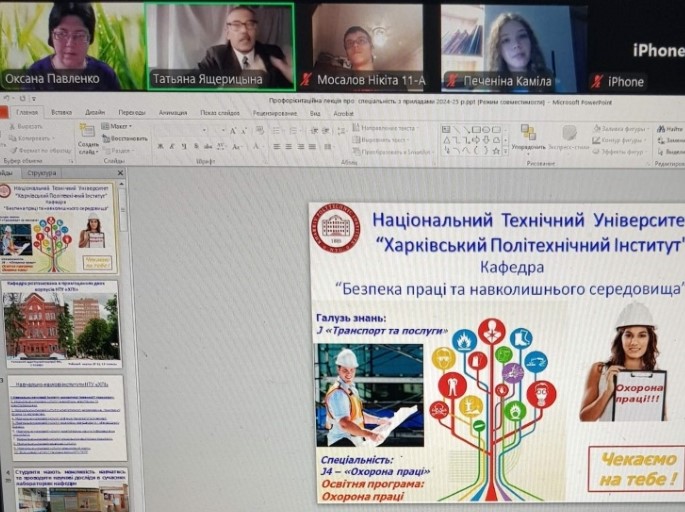Click the Italic formatting icon
The width and height of the screenshot is (685, 512).
pyautogui.click(x=172, y=146)
